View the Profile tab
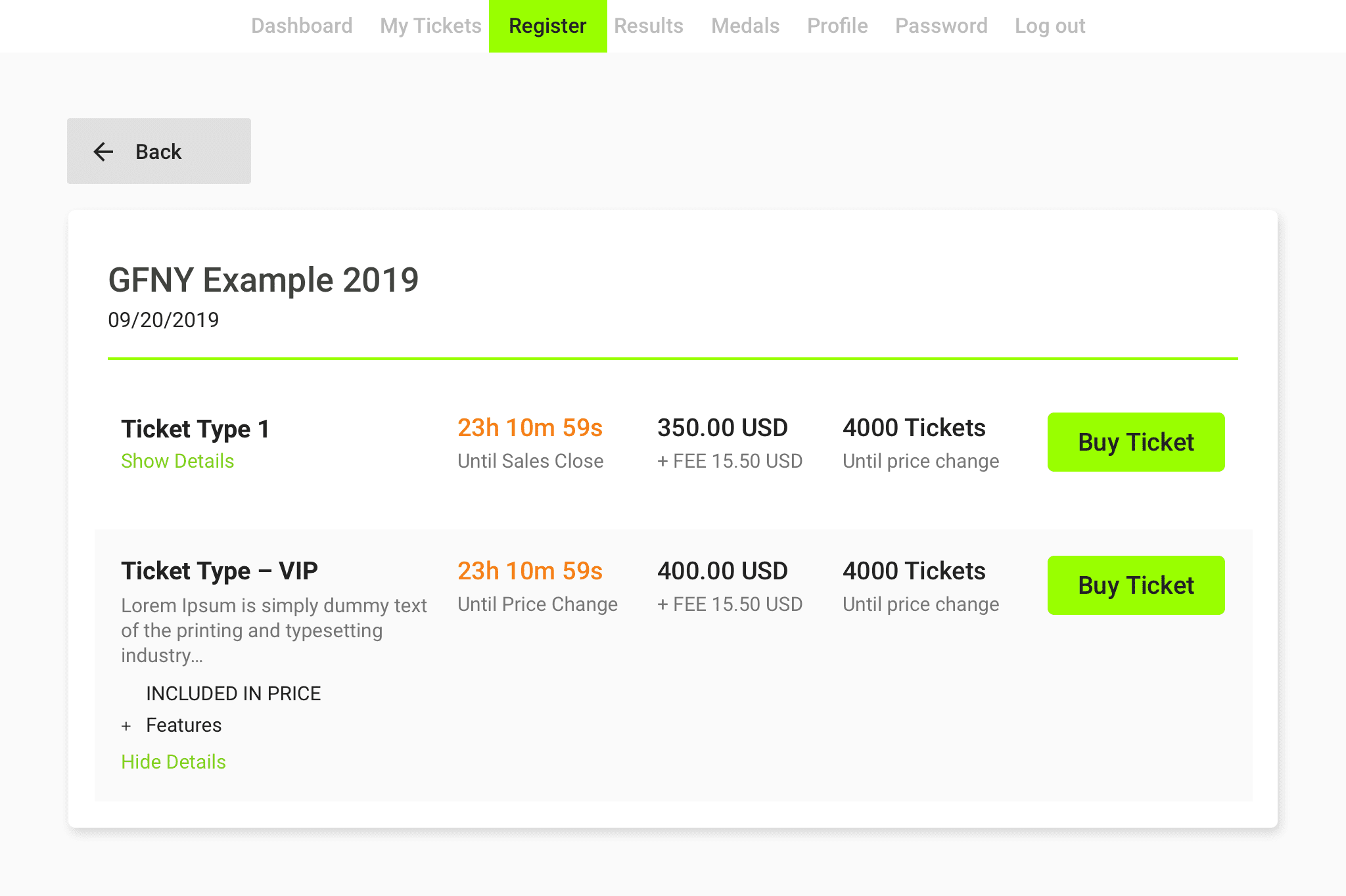 [837, 26]
